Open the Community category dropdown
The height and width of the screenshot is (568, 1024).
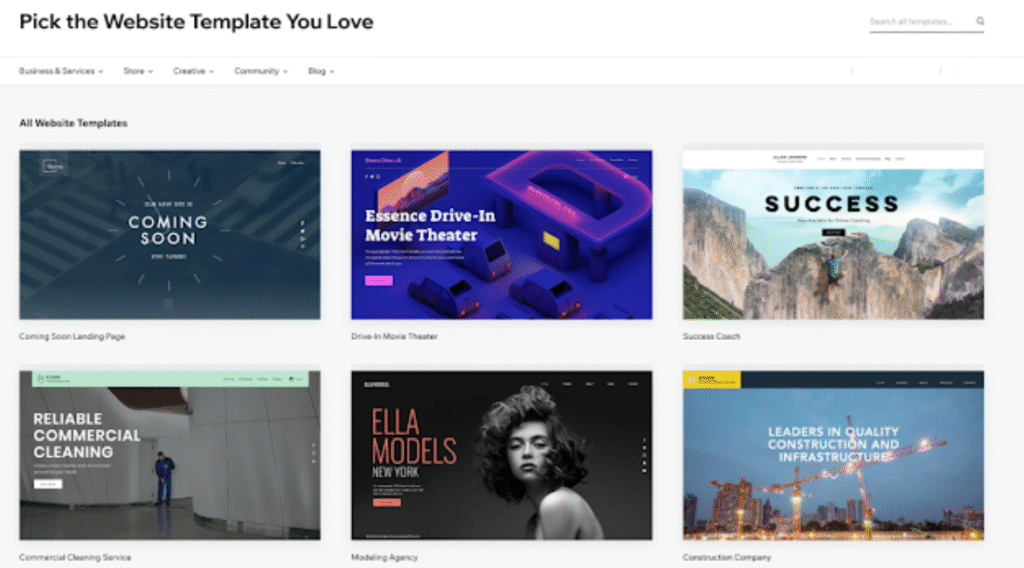click(261, 71)
